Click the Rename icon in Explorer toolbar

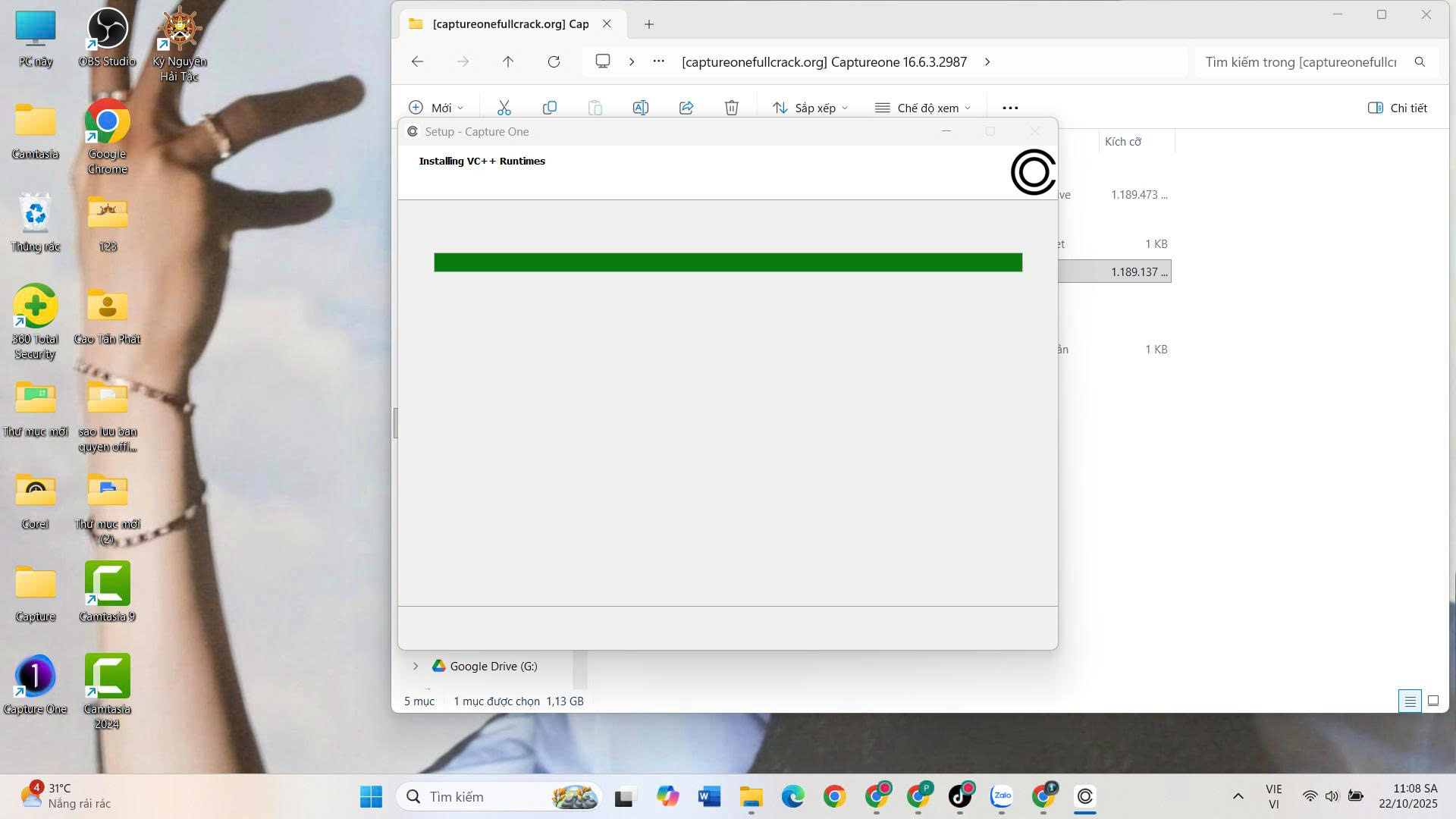point(640,108)
